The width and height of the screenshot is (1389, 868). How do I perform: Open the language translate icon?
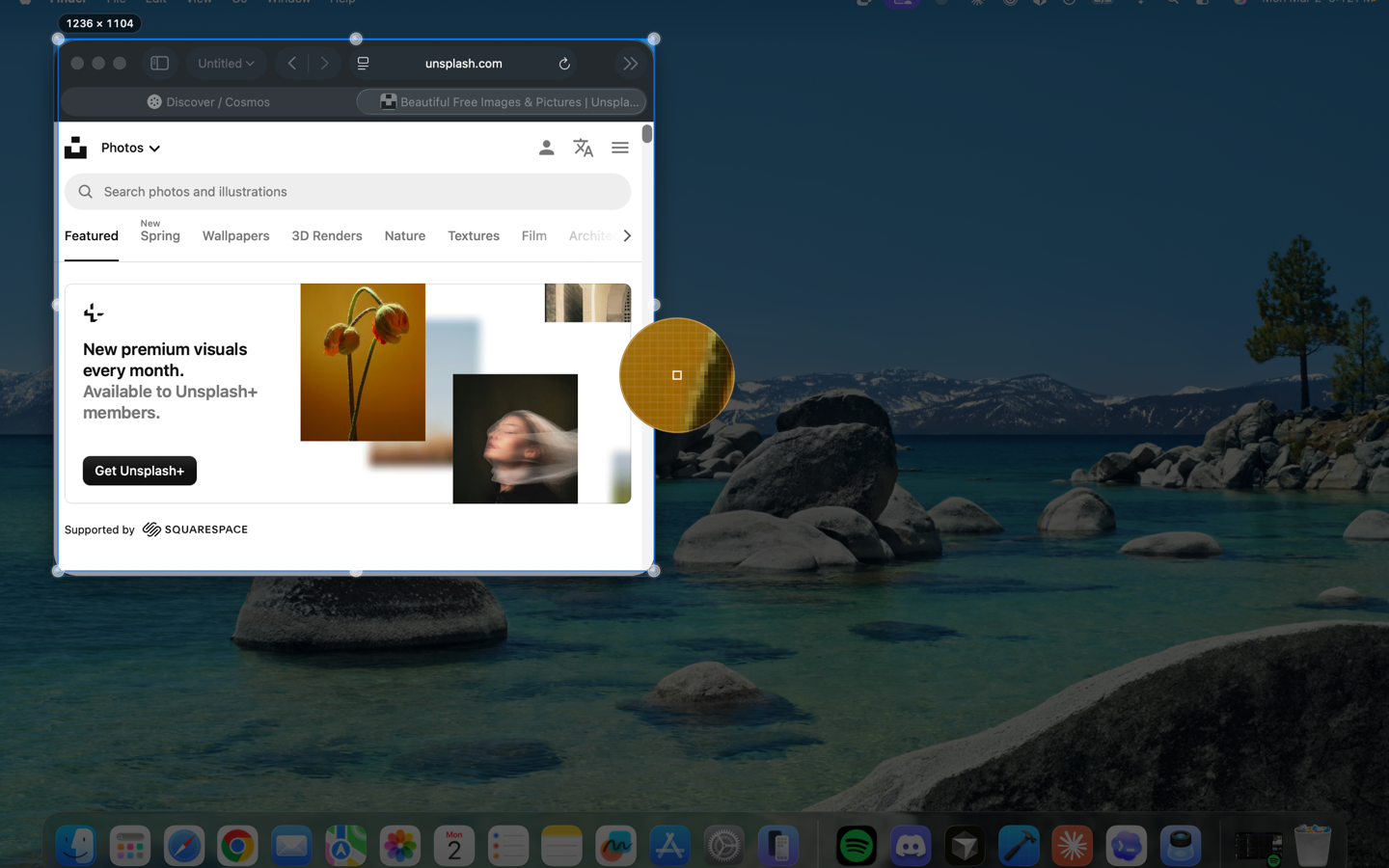tap(583, 148)
